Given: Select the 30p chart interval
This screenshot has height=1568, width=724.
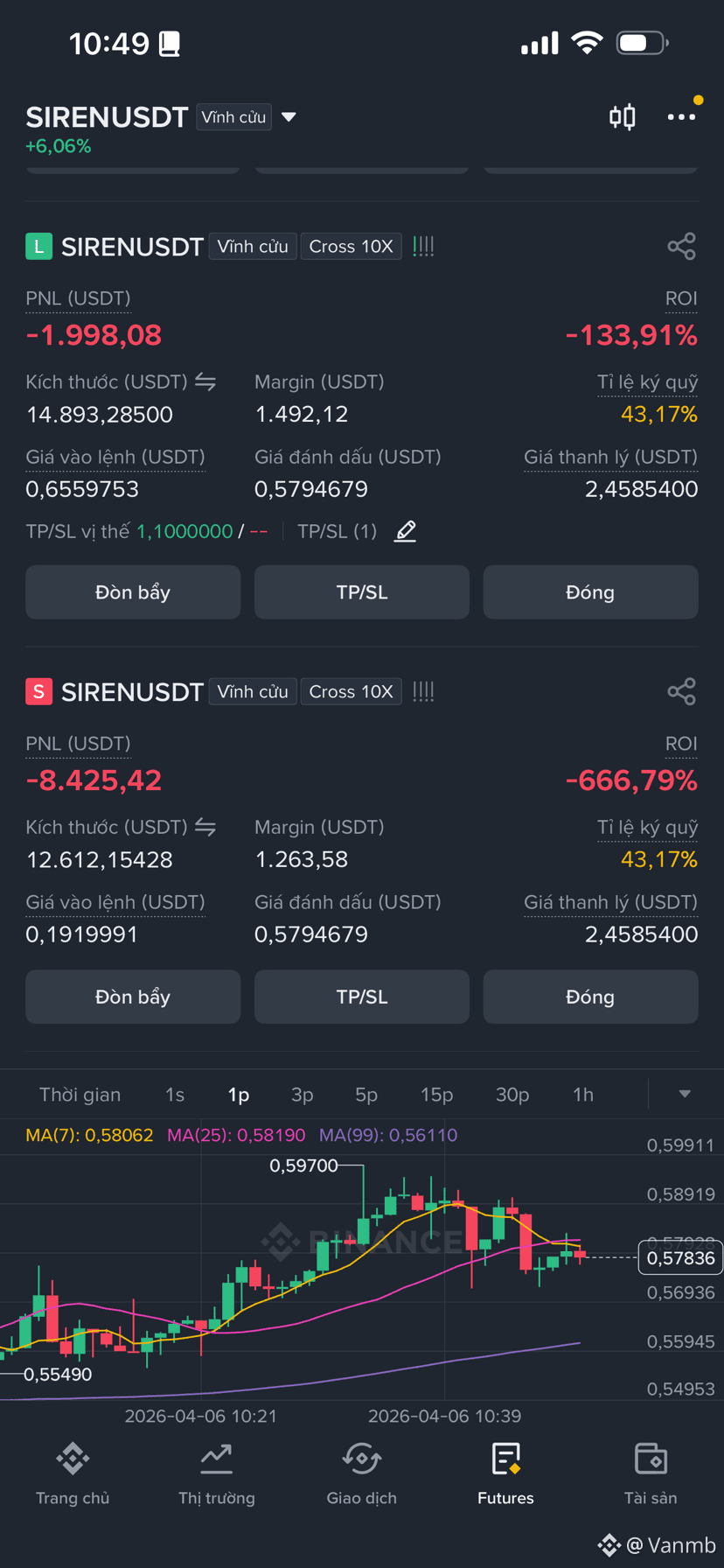Looking at the screenshot, I should pos(512,1095).
